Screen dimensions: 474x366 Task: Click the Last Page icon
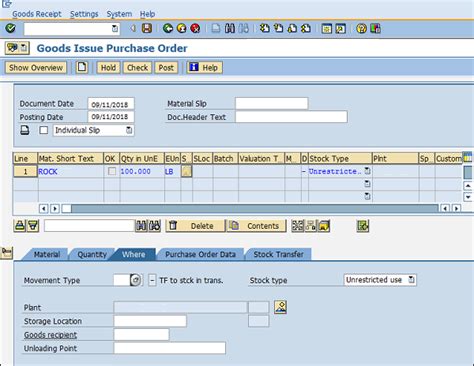click(306, 28)
